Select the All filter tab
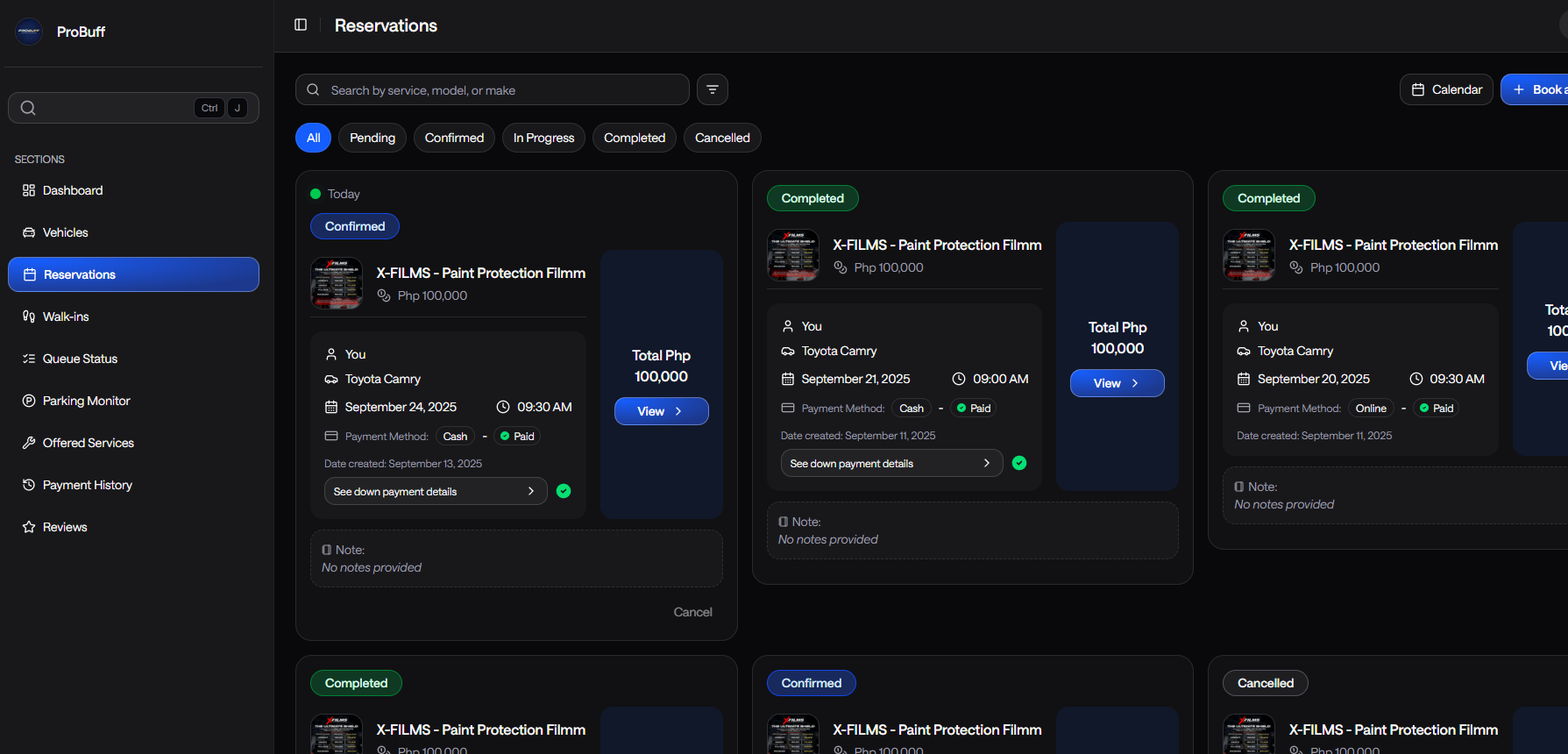The height and width of the screenshot is (754, 1568). pos(314,138)
